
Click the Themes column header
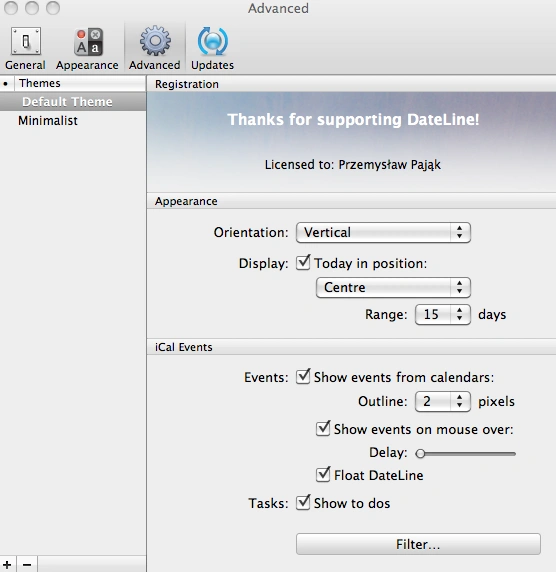pos(80,83)
